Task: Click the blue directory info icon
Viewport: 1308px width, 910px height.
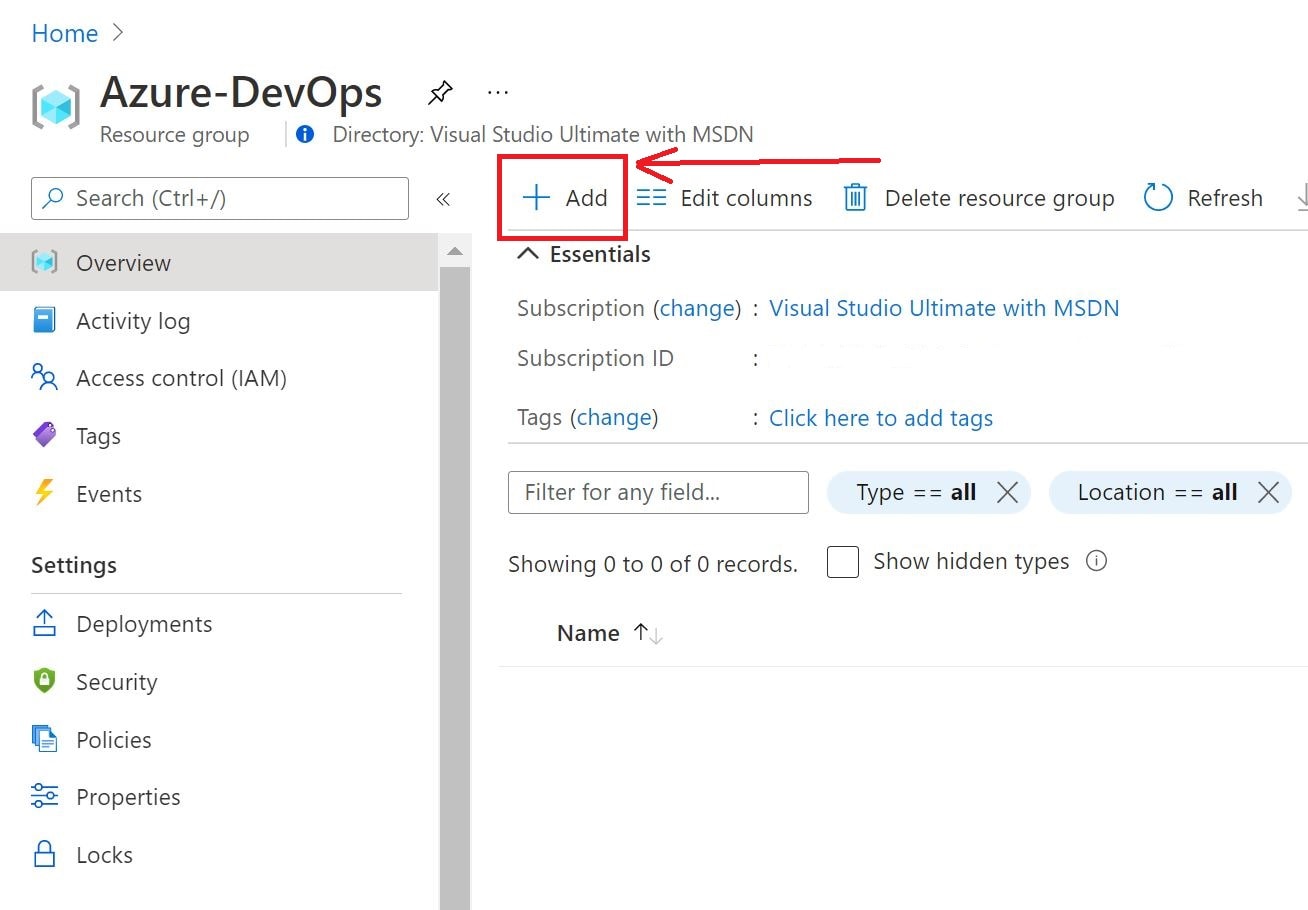Action: point(305,134)
